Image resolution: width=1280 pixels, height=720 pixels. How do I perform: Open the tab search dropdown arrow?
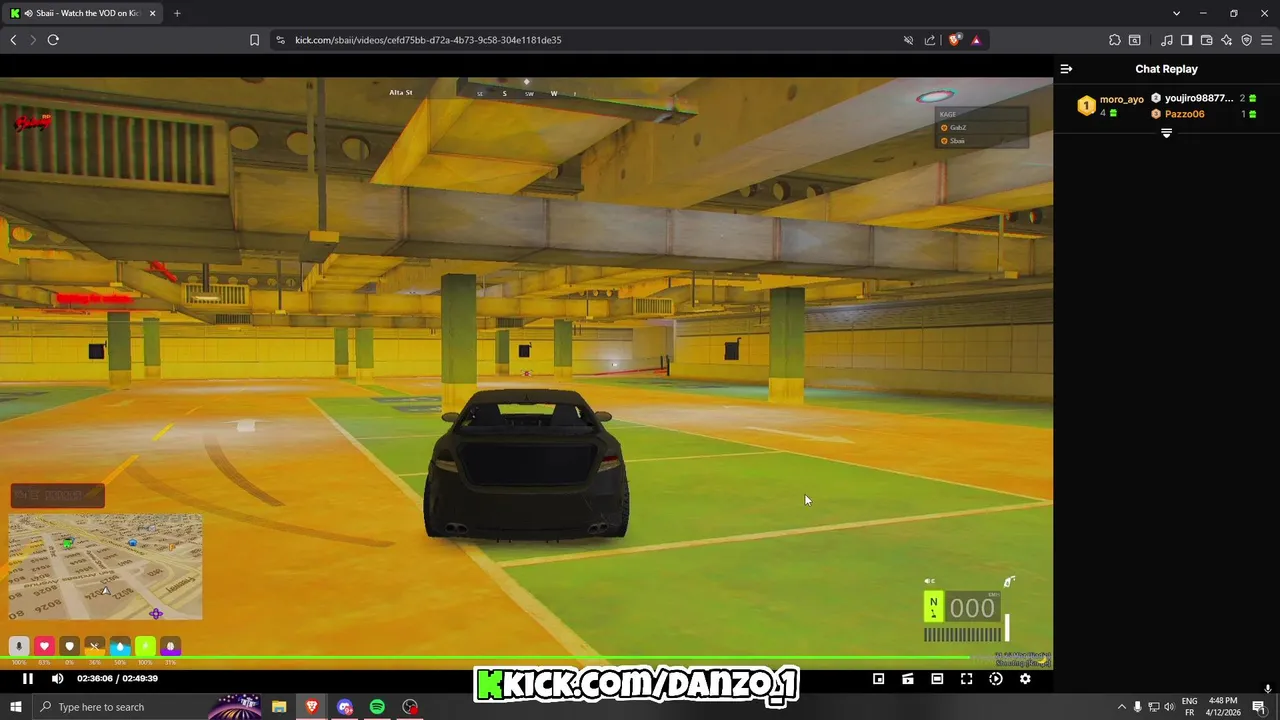click(1176, 13)
